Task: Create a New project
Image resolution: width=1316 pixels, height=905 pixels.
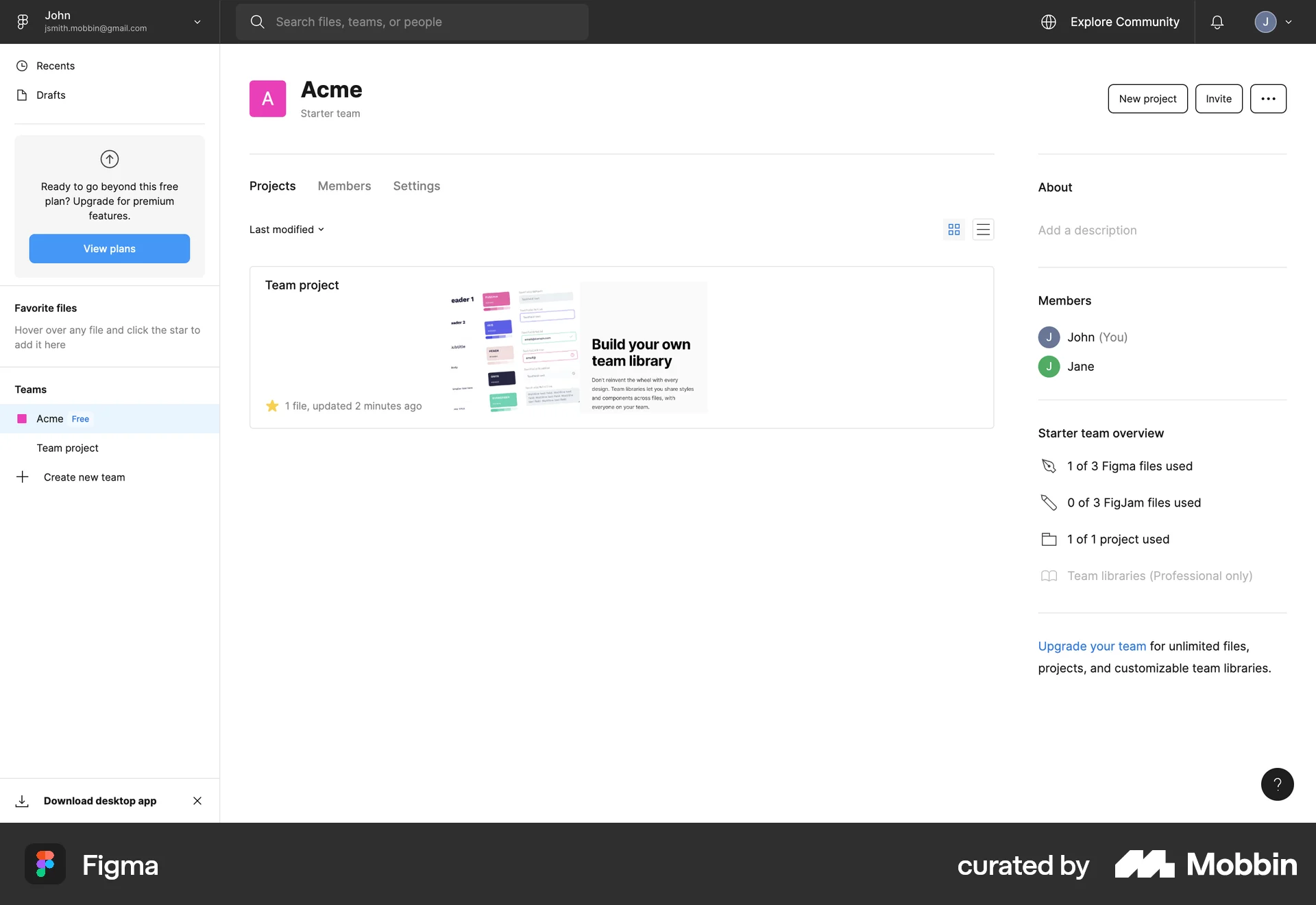Action: click(x=1147, y=98)
